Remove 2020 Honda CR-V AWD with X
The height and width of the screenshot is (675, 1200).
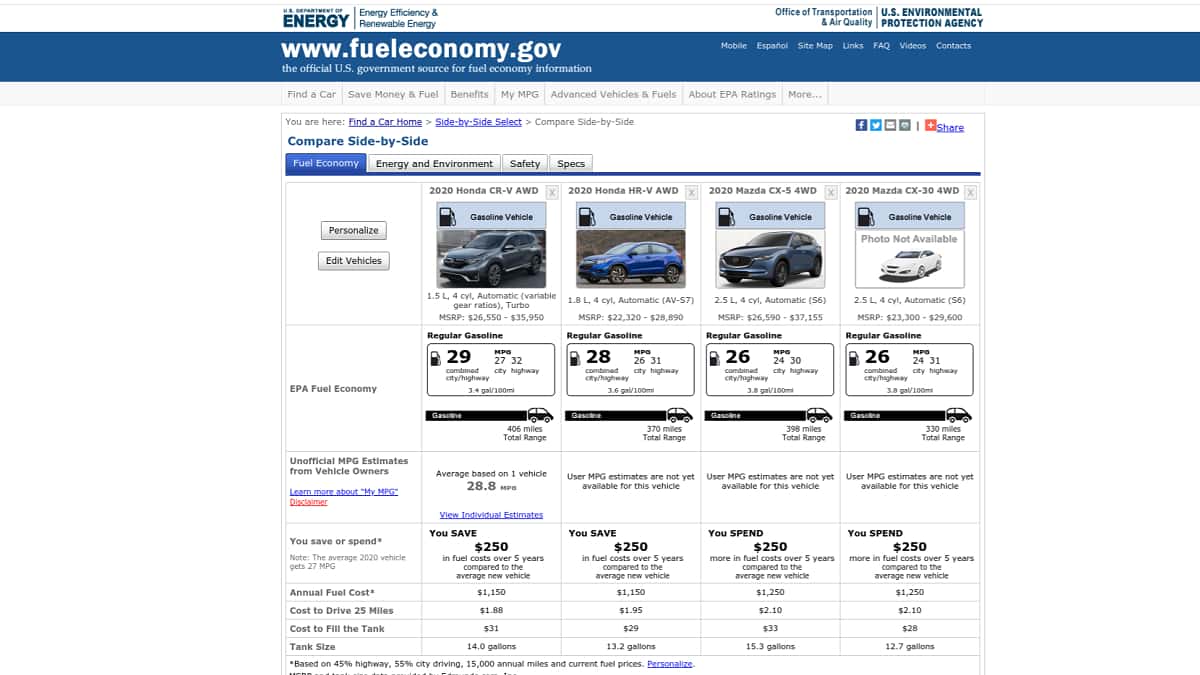coord(552,192)
